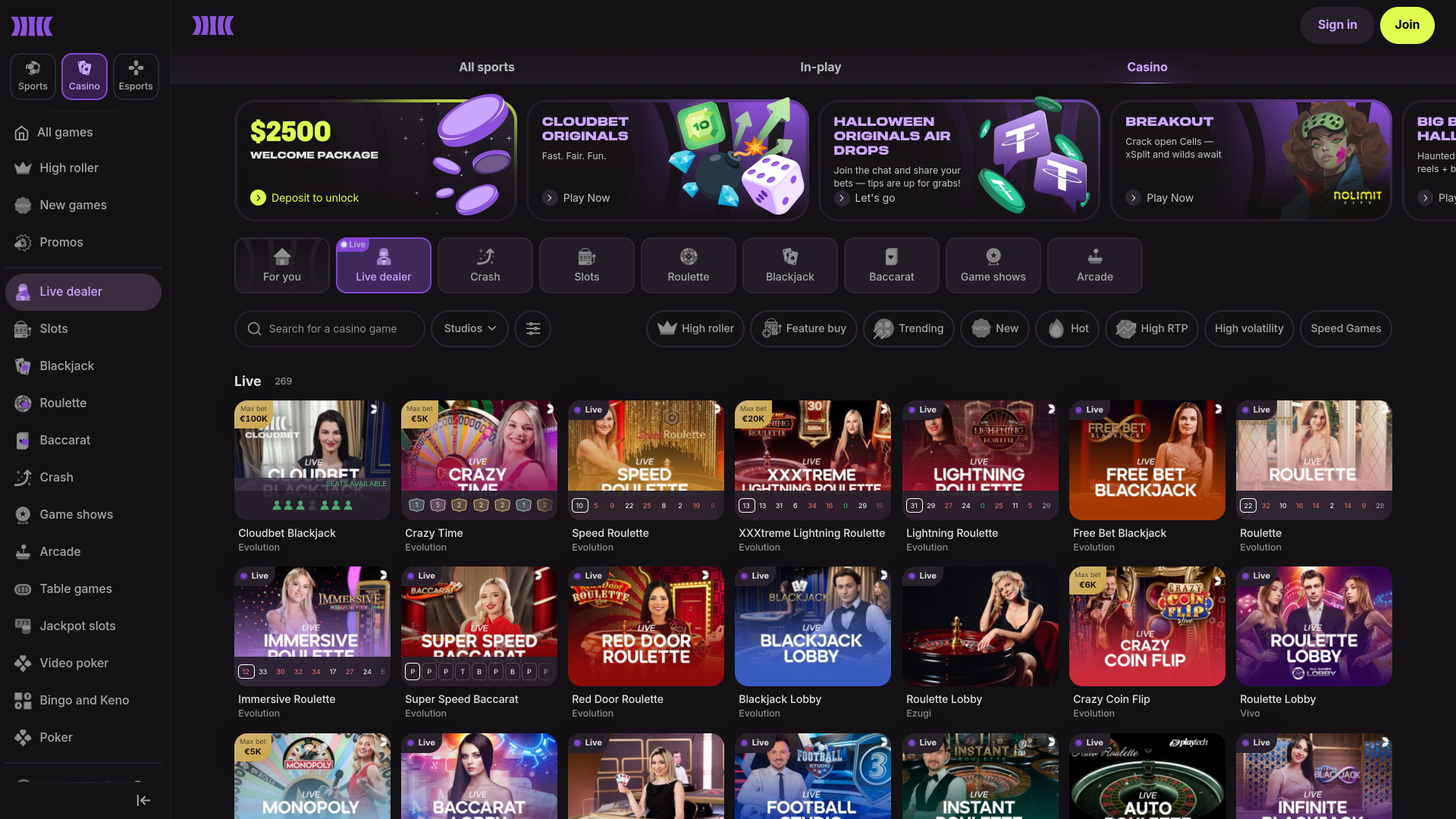Collapse the left sidebar with the chevron
The width and height of the screenshot is (1456, 819).
[143, 800]
